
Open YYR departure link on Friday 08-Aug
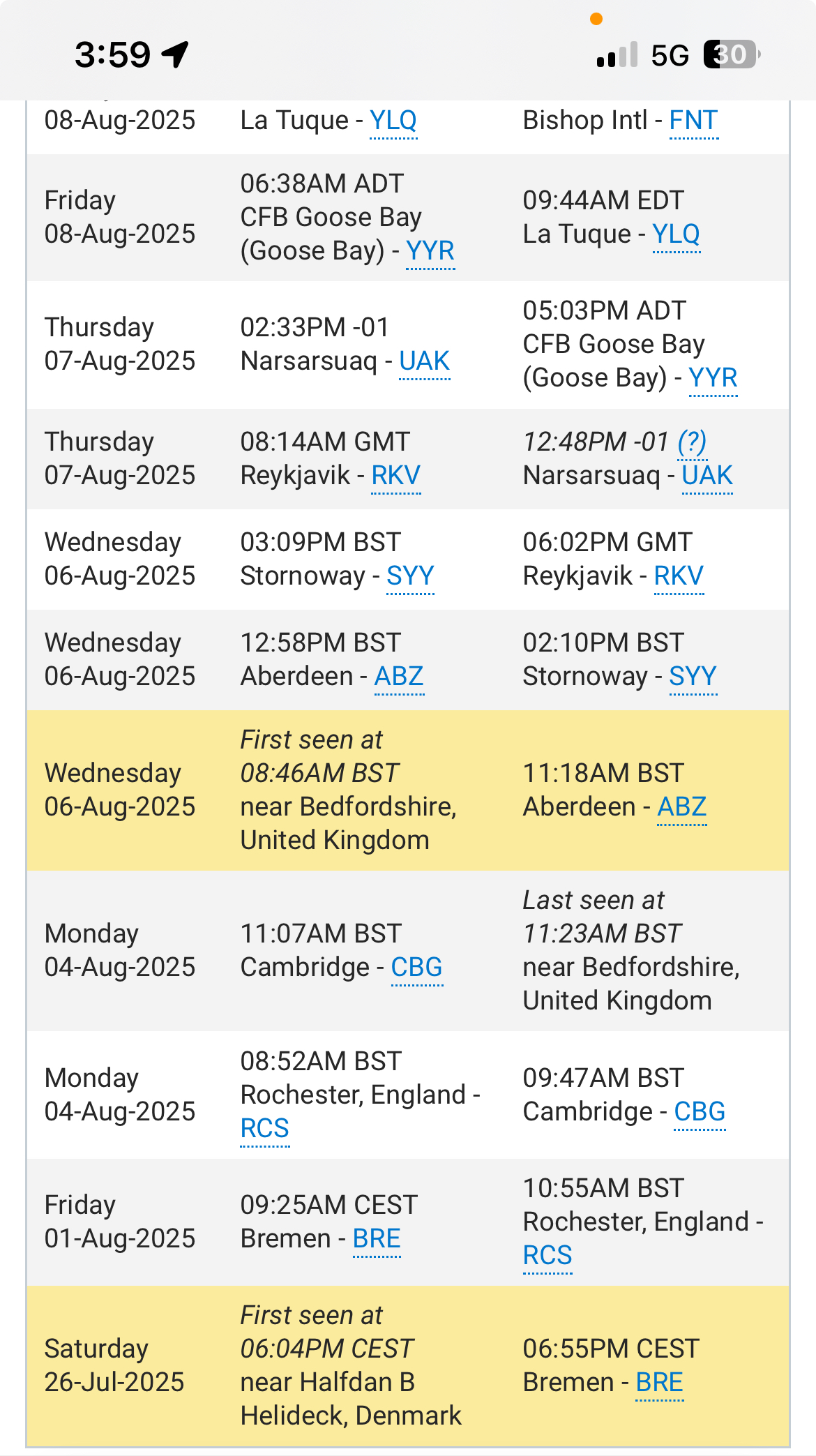point(430,251)
